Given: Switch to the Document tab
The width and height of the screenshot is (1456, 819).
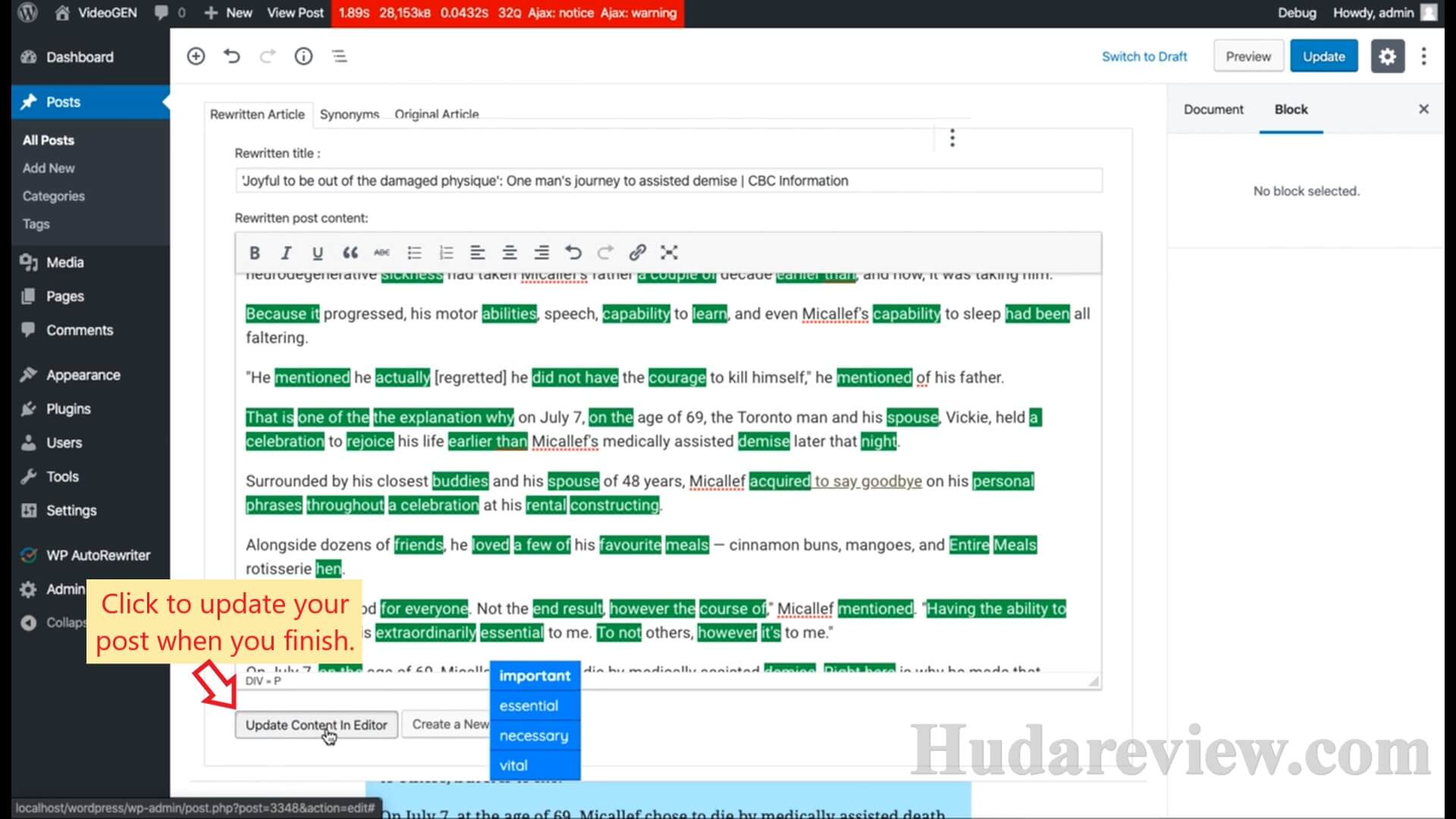Looking at the screenshot, I should pos(1213,109).
